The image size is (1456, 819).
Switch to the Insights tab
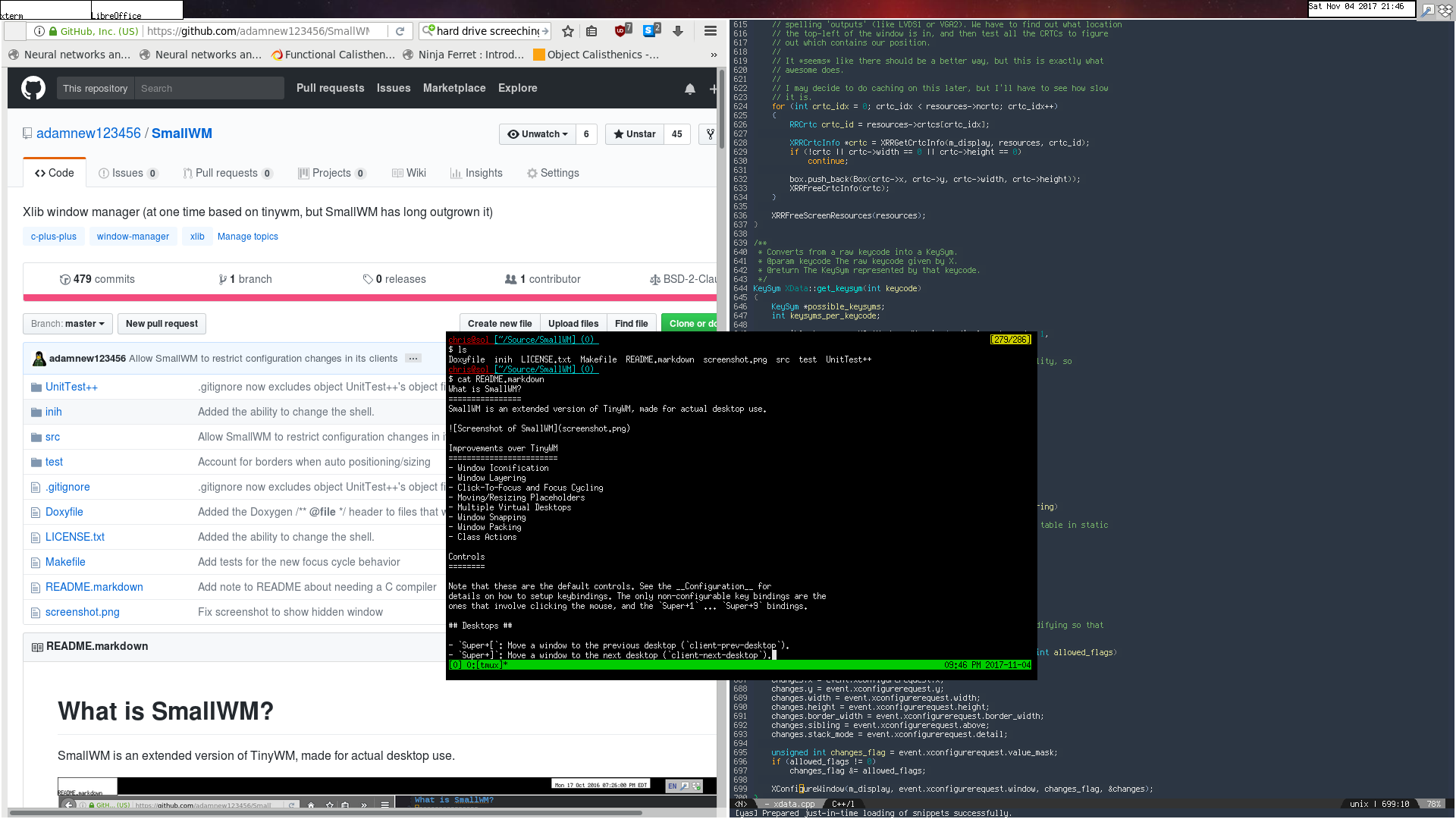pyautogui.click(x=476, y=173)
